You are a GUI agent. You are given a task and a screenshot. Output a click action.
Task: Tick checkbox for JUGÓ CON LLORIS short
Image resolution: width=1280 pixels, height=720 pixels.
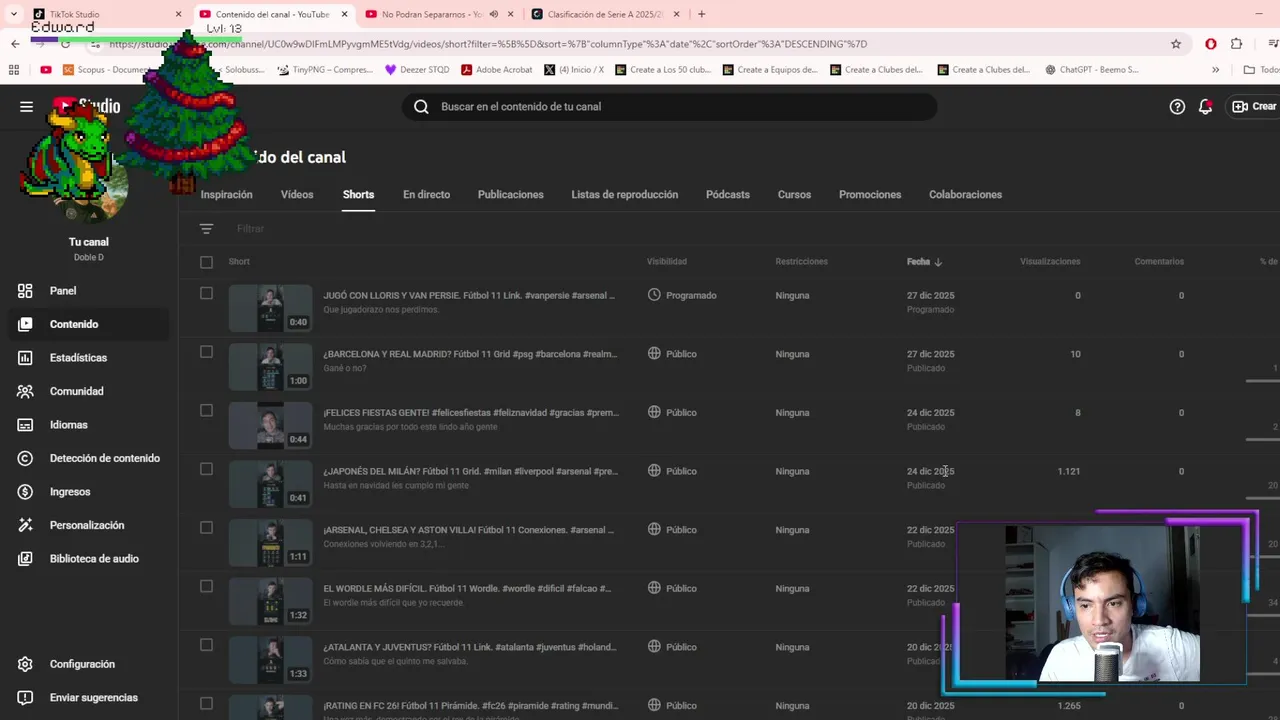click(206, 293)
